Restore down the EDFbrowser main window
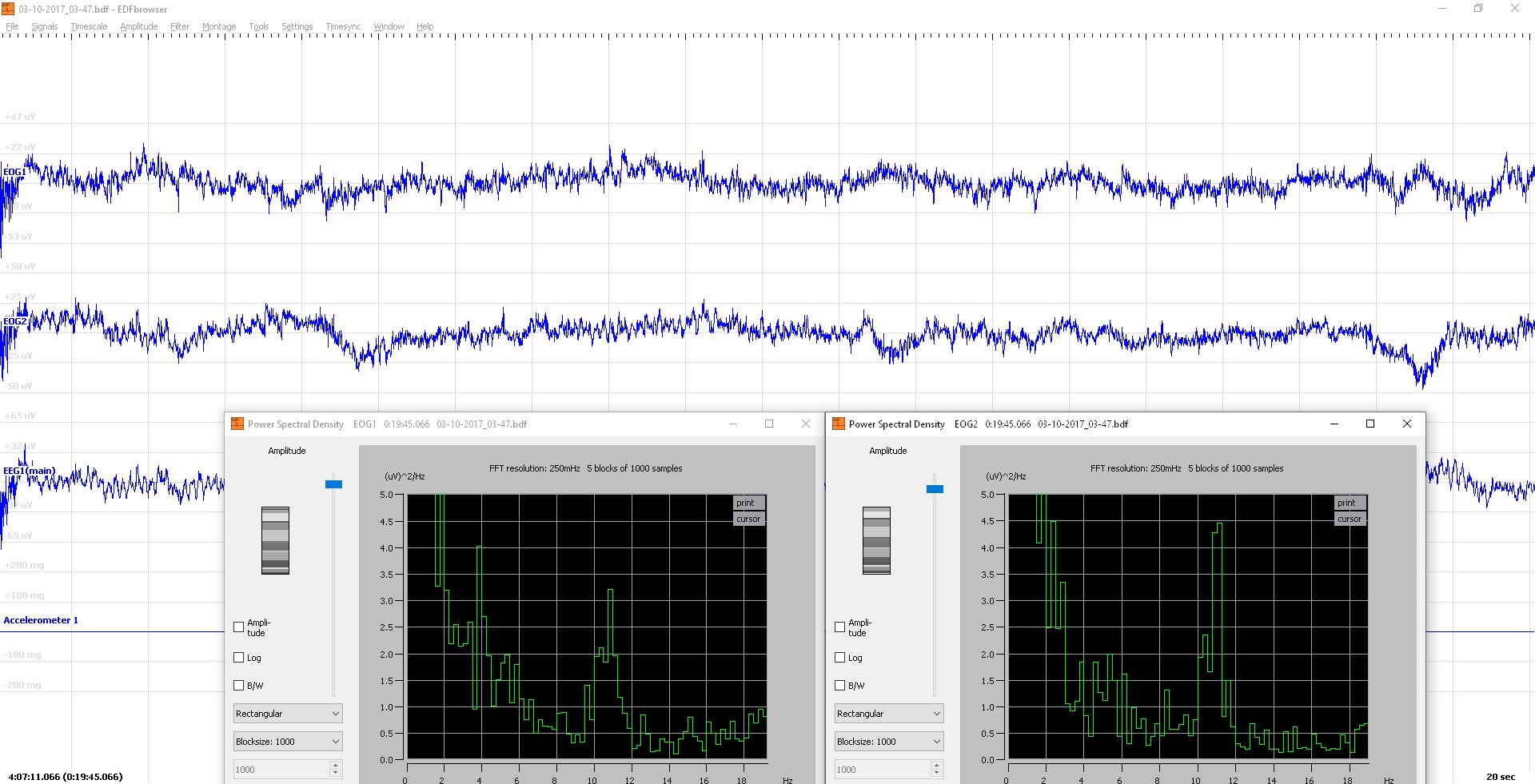 click(x=1478, y=9)
